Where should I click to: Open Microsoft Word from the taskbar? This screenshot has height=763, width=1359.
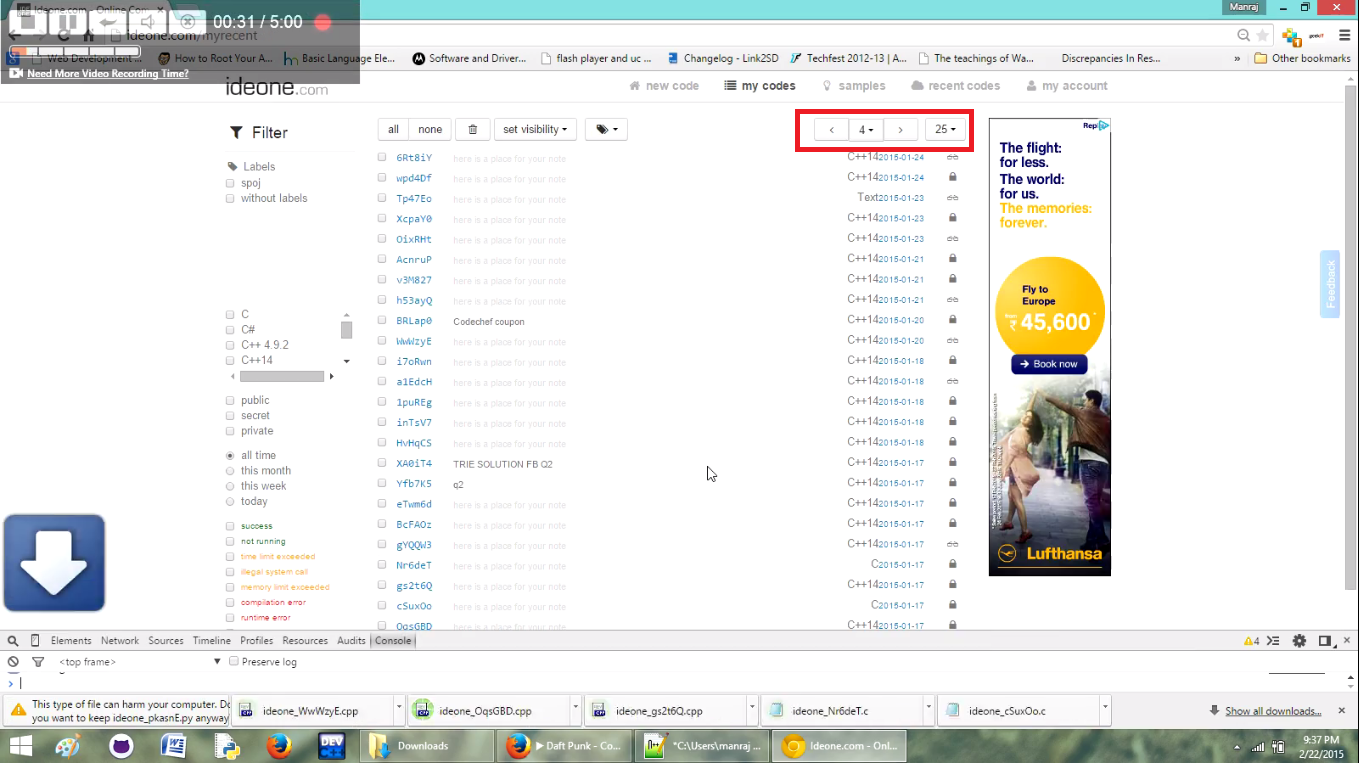[173, 746]
